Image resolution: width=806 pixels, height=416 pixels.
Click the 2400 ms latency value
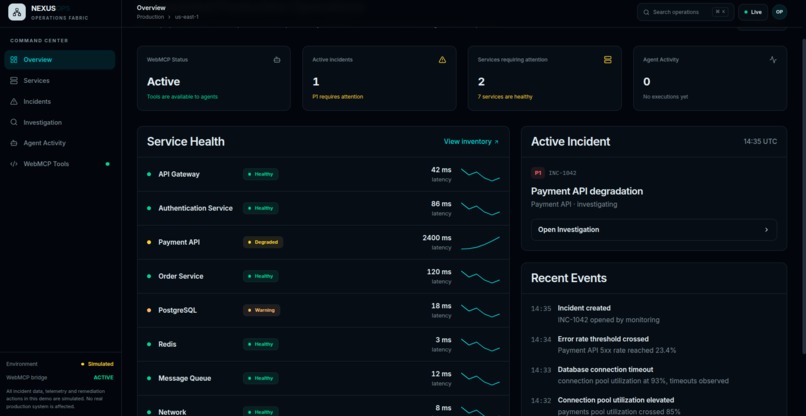point(437,238)
